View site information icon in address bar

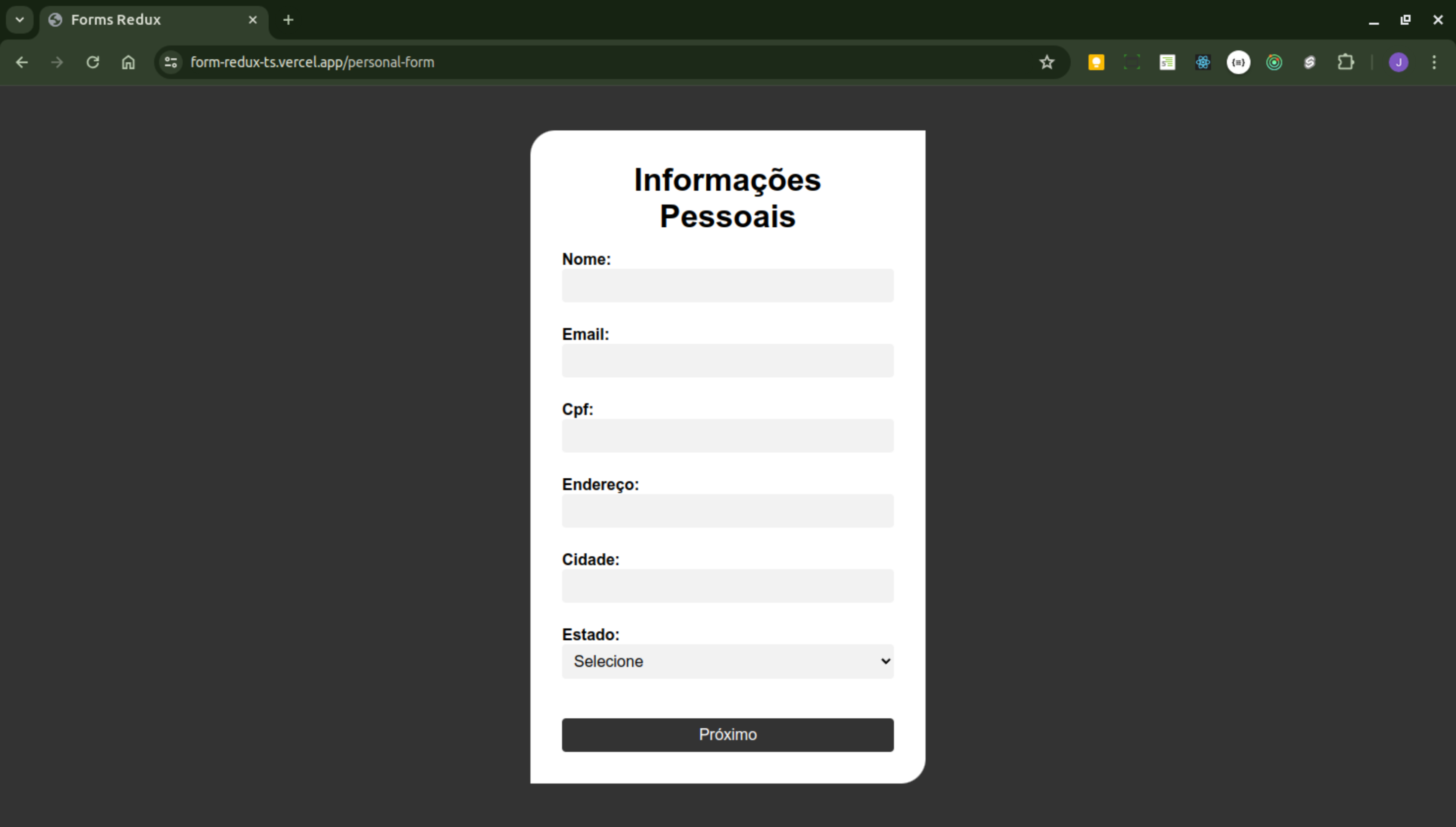(171, 62)
